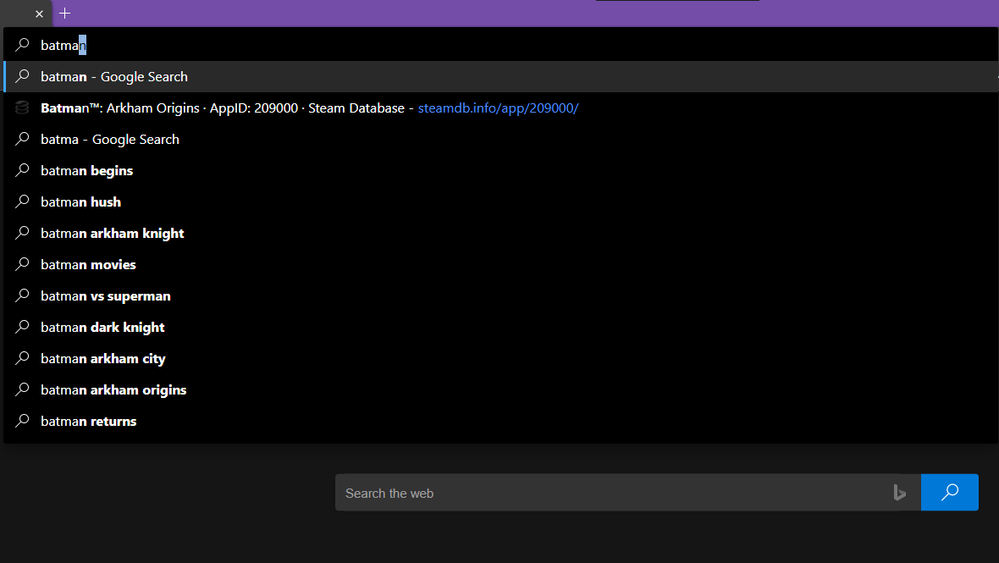Click the Steam Database favicon icon
999x563 pixels.
22,108
